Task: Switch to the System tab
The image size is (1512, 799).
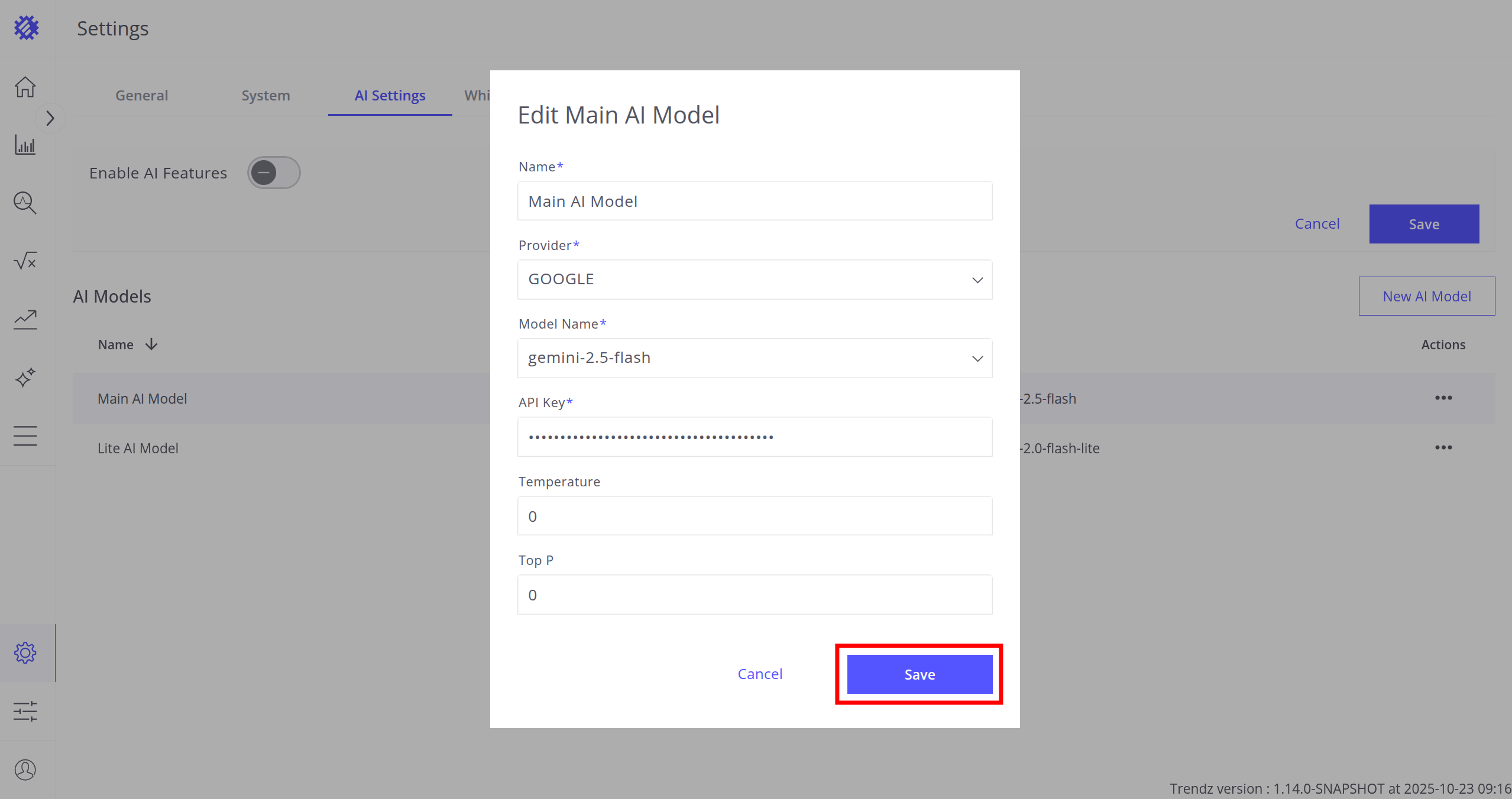Action: point(266,95)
